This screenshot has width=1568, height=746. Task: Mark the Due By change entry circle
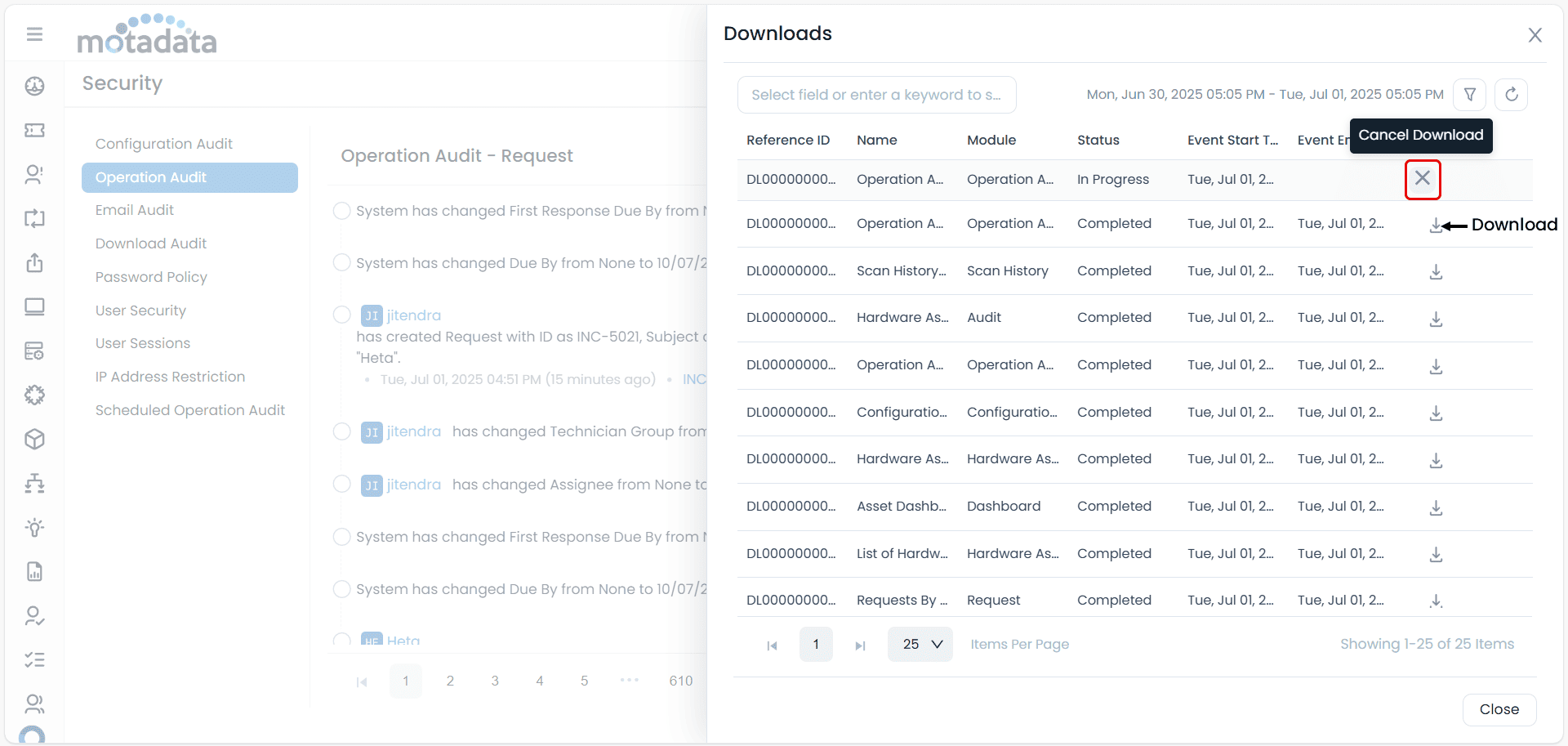342,262
